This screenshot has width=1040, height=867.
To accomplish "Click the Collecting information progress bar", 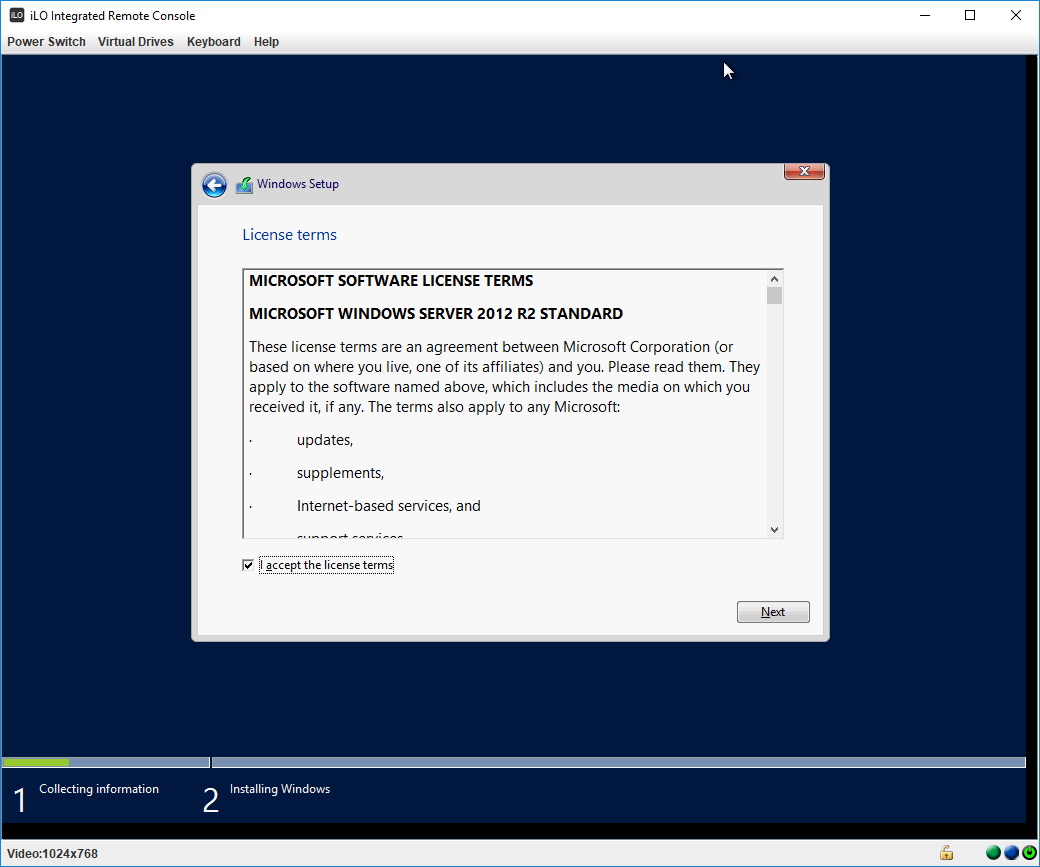I will [106, 763].
